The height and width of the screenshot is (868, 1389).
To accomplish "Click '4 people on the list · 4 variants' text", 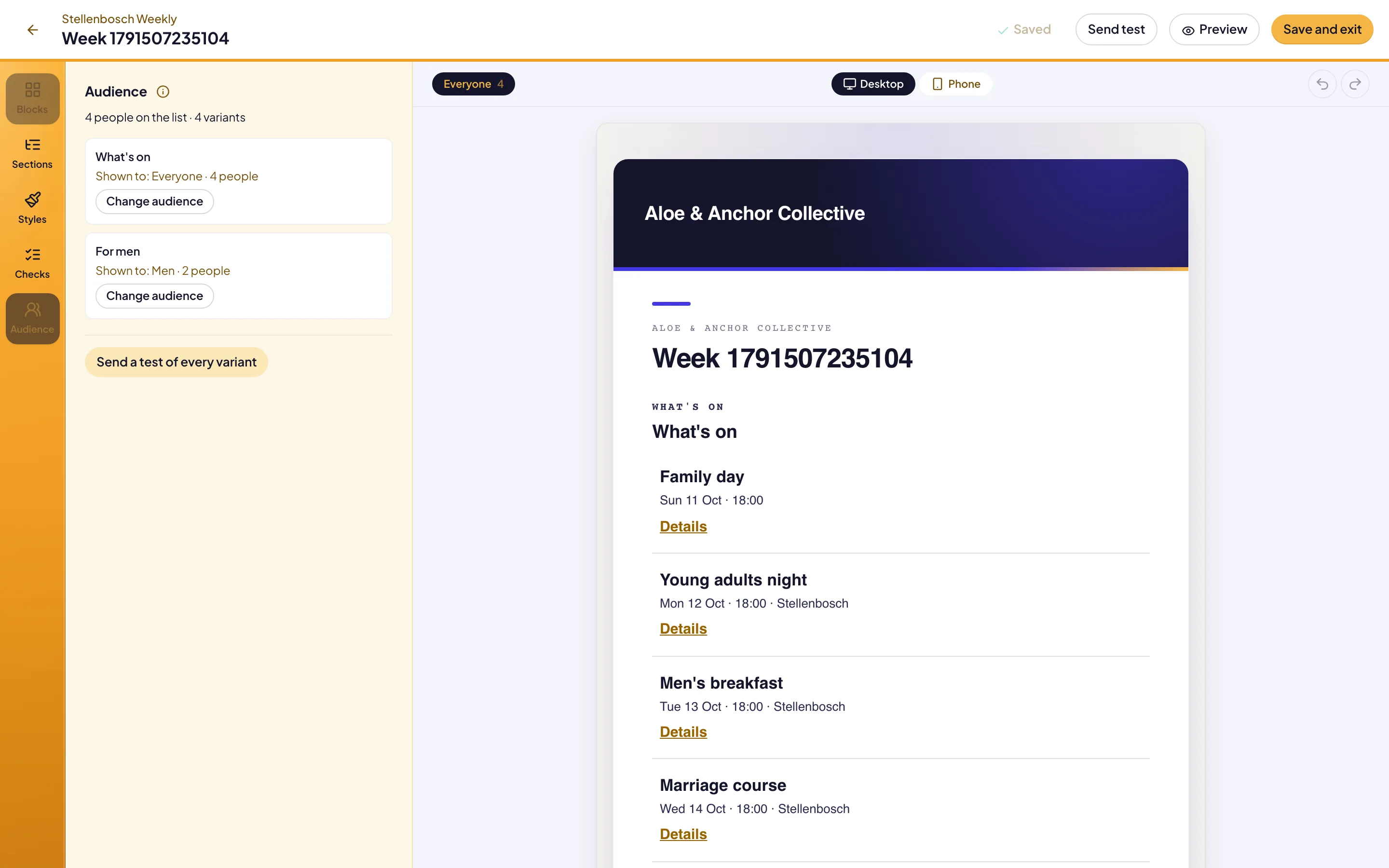I will 165,118.
